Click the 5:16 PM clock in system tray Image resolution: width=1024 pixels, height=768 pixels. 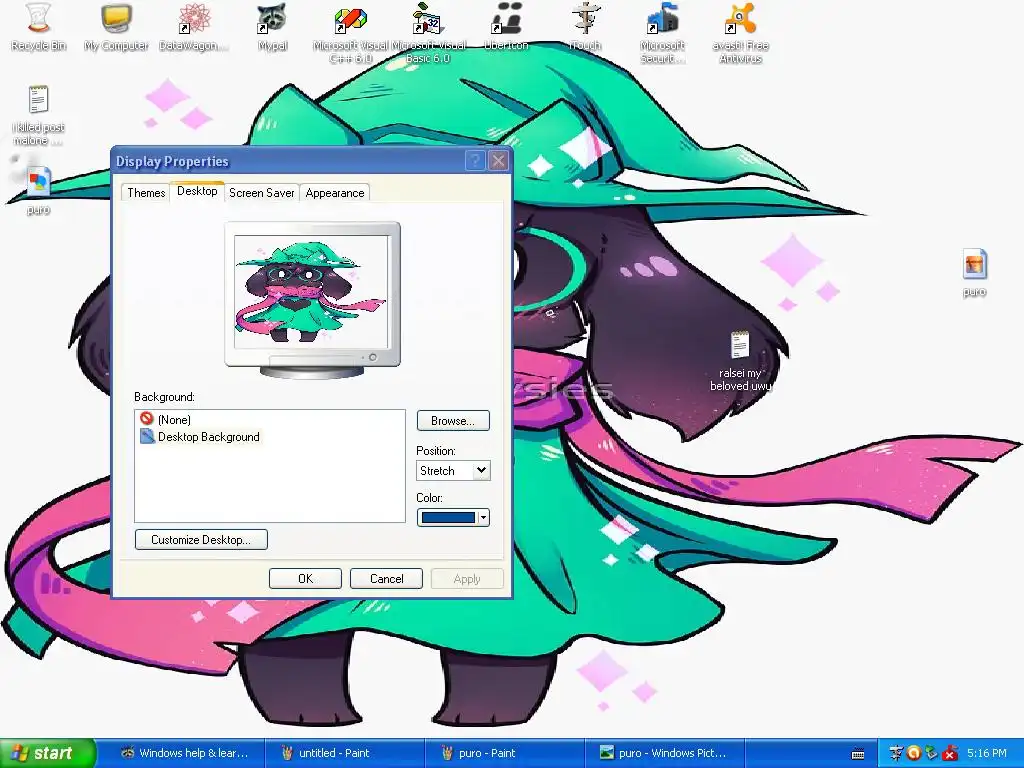pyautogui.click(x=986, y=753)
